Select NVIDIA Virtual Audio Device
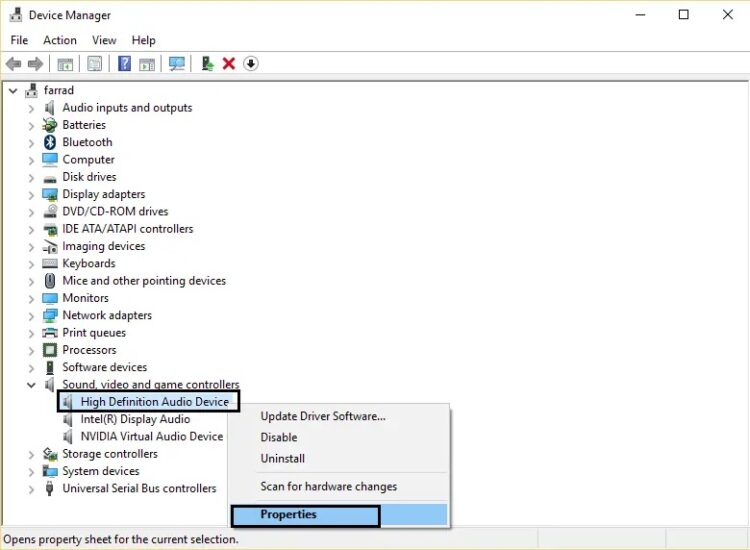Image resolution: width=750 pixels, height=550 pixels. coord(152,436)
